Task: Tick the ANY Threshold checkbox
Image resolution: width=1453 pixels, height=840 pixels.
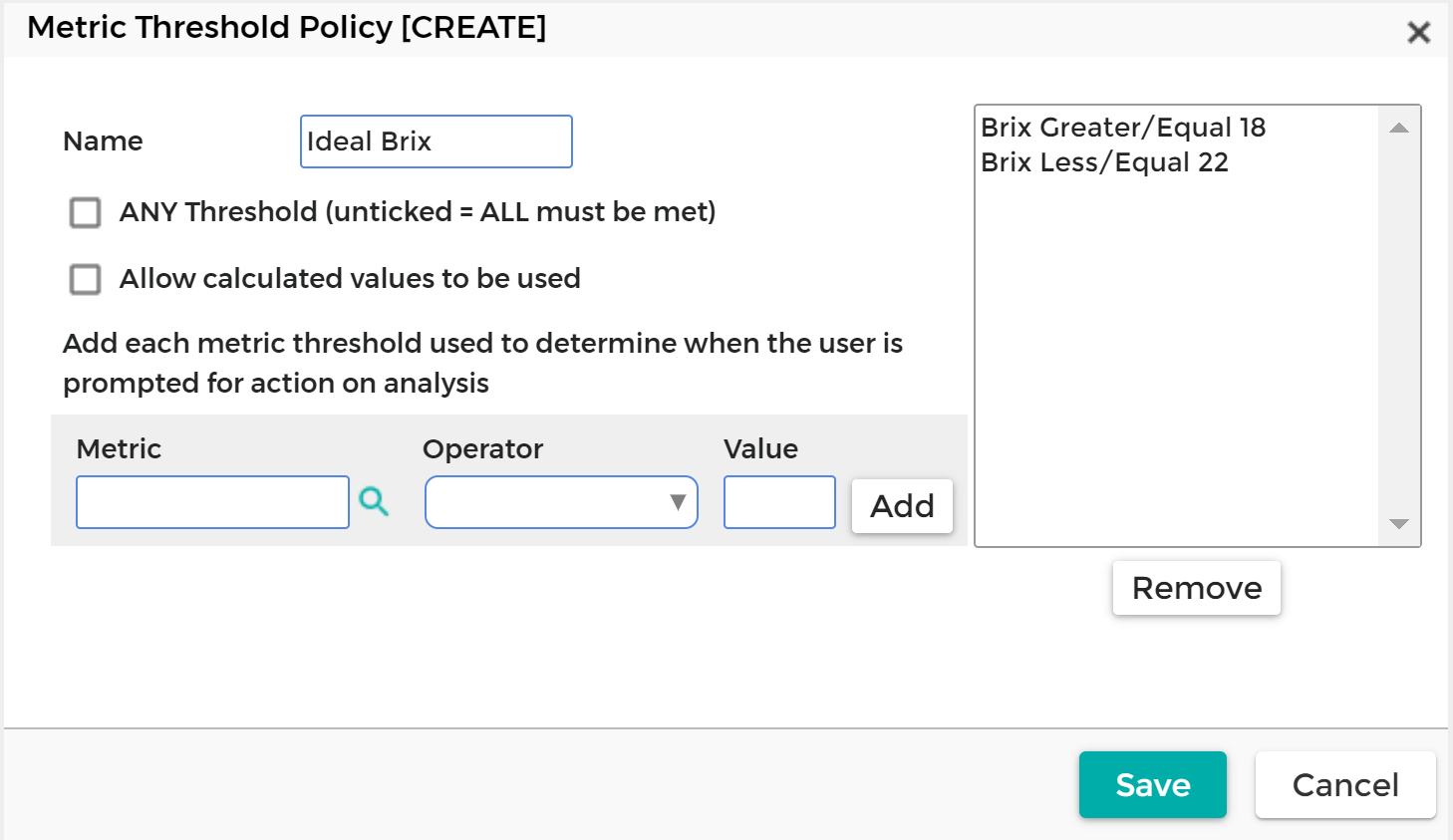Action: pos(86,212)
